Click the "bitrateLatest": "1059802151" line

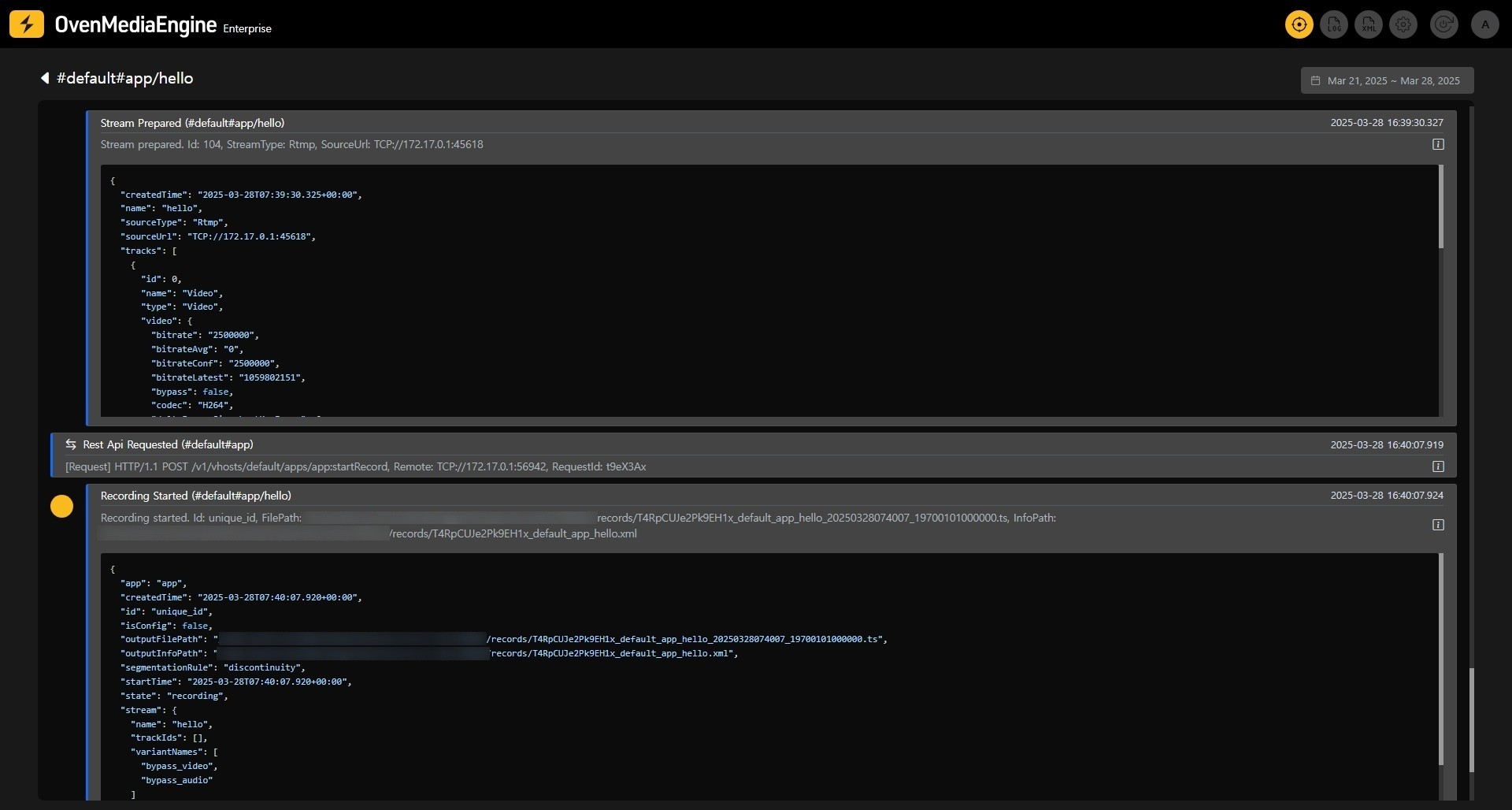point(228,377)
